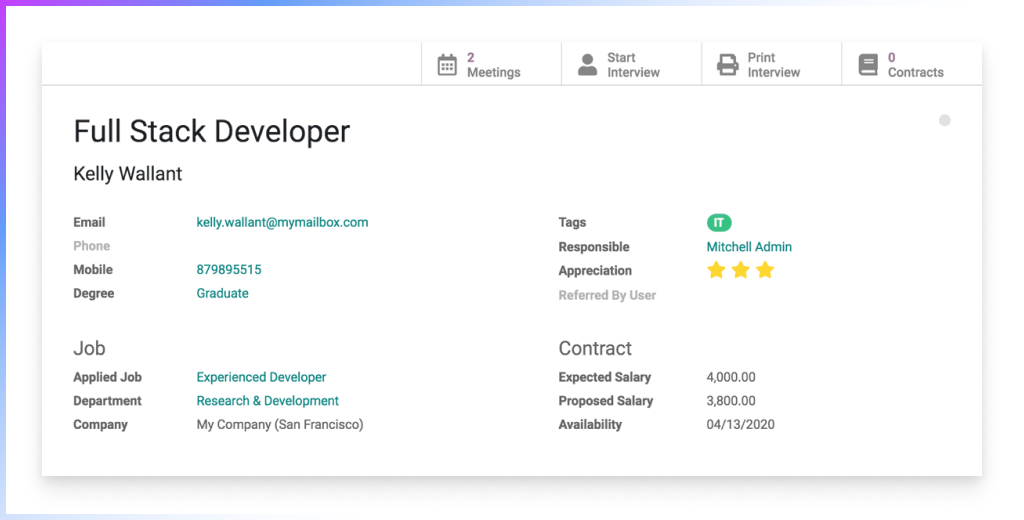Open the Mitchell Admin responsible user
This screenshot has height=520, width=1024.
[x=749, y=247]
